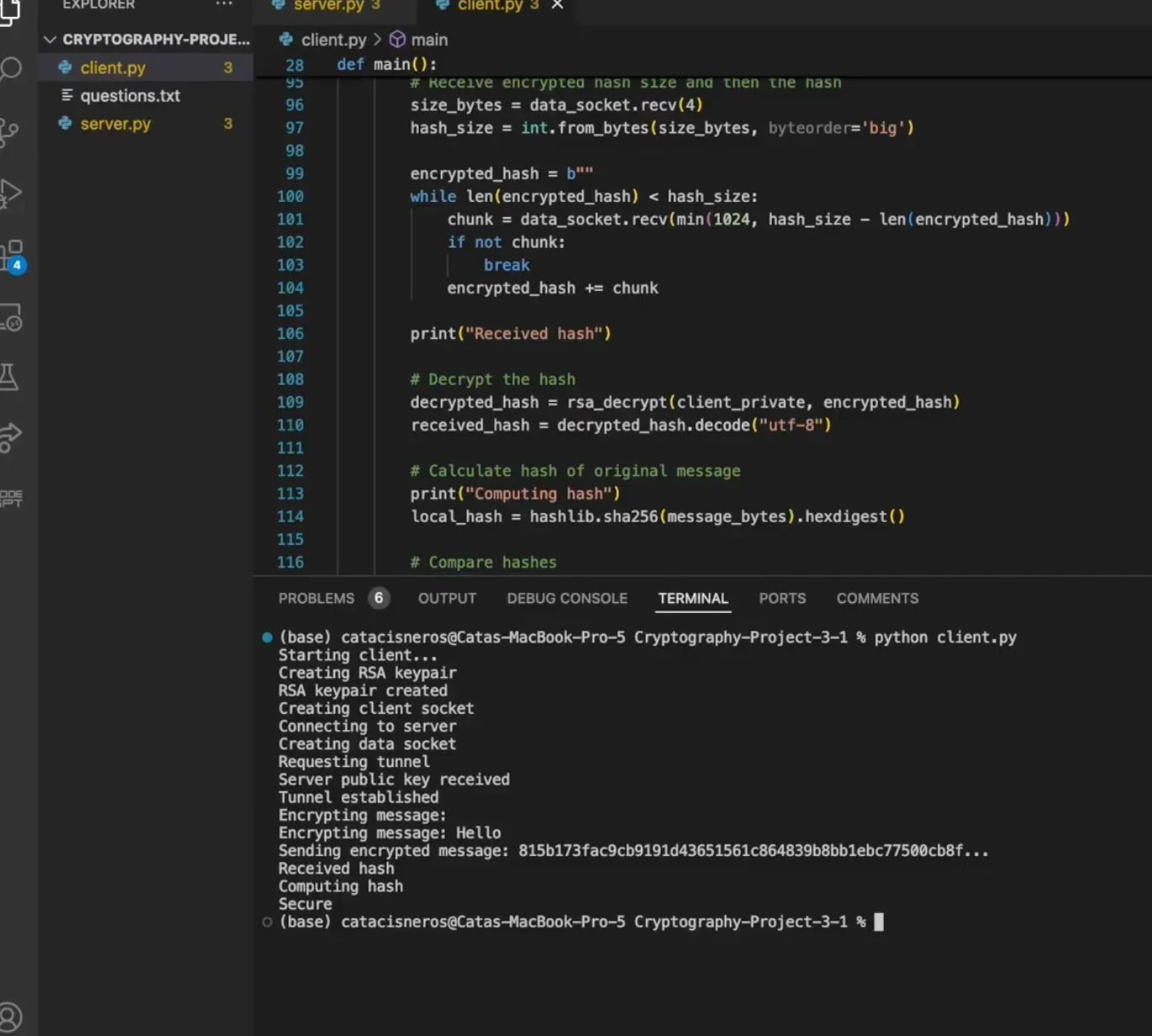Open Explorer more actions ellipsis
The width and height of the screenshot is (1152, 1036).
pos(224,4)
